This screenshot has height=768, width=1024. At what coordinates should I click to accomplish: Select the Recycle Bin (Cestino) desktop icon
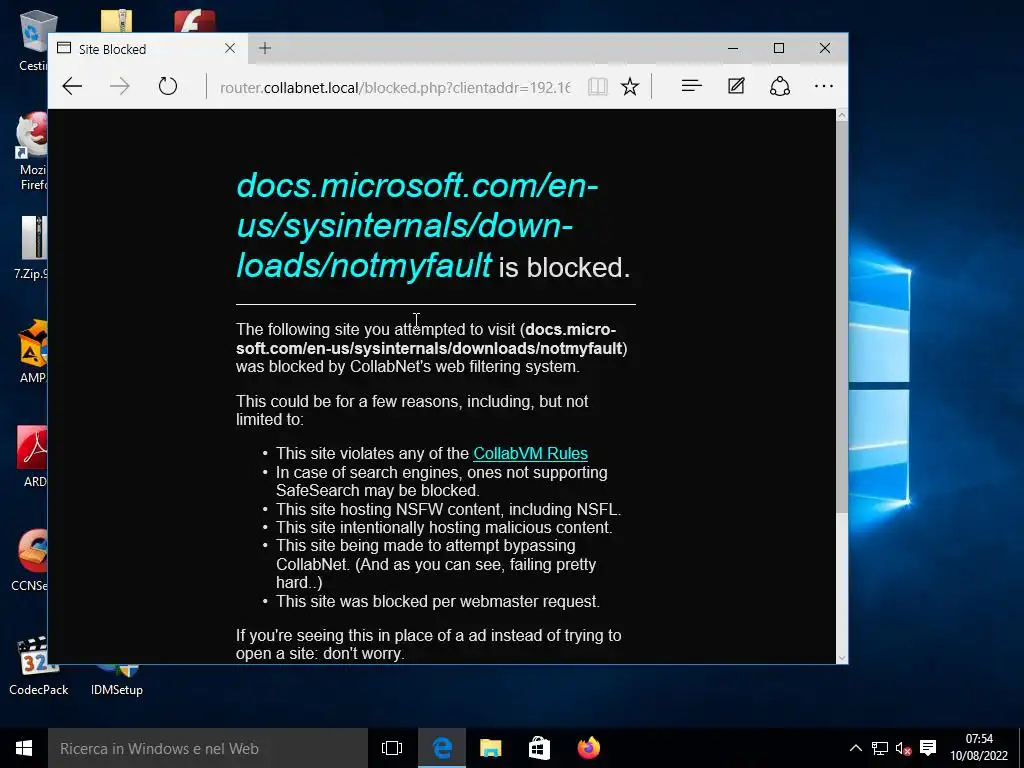[33, 40]
